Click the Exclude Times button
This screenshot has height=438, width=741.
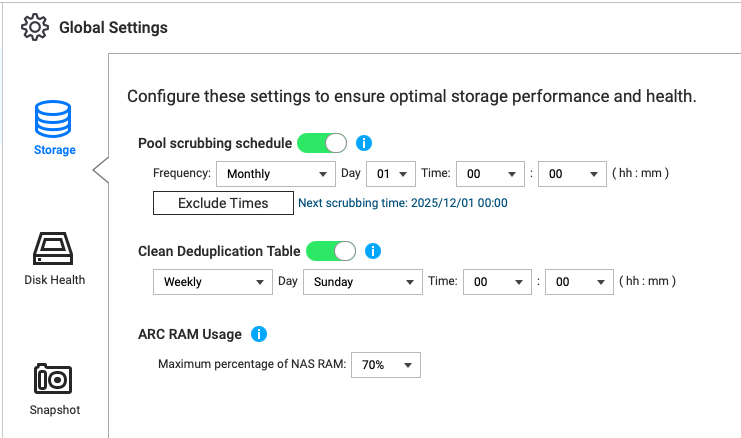pyautogui.click(x=223, y=203)
